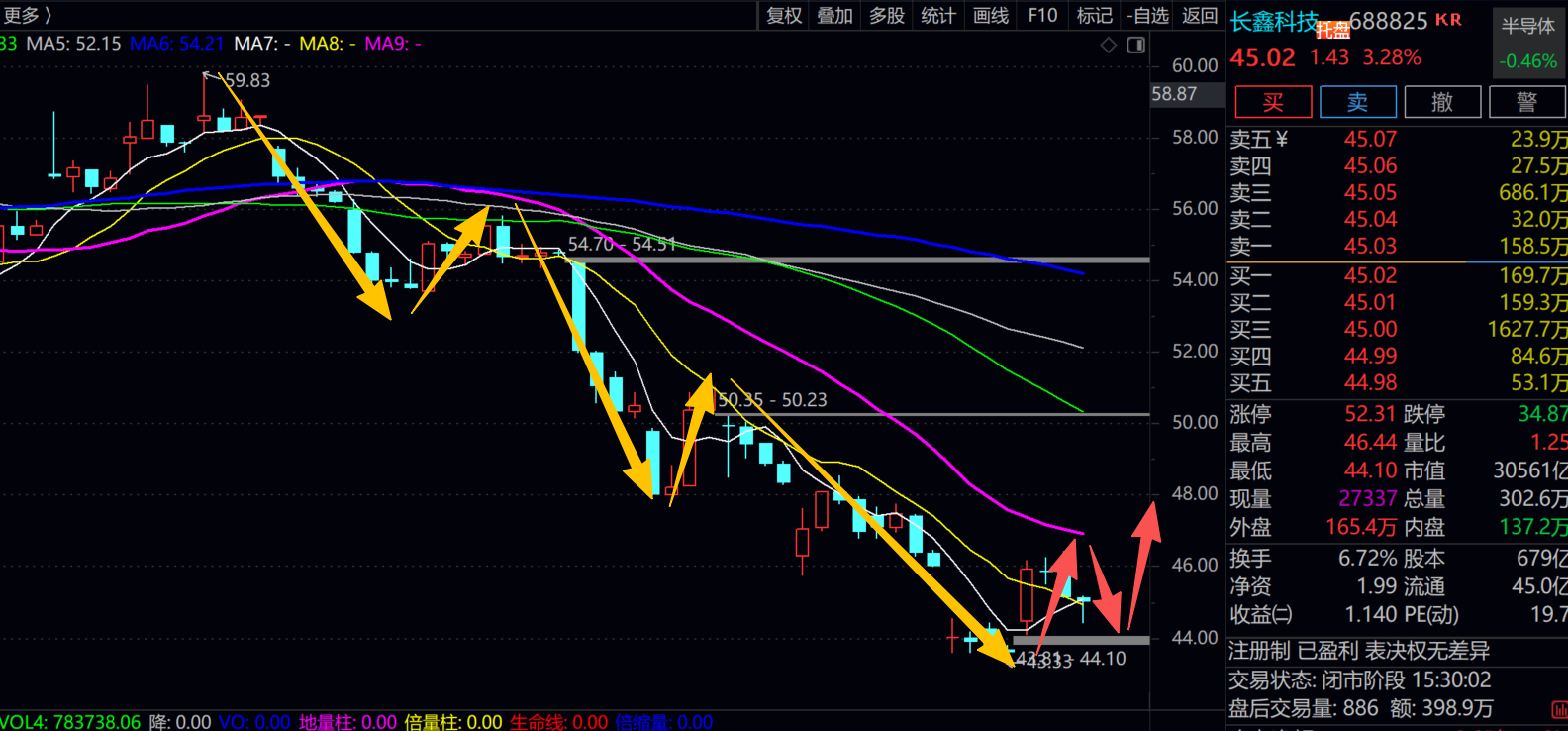Toggle -自选 to remove from watchlist
Screen dimensions: 1568x731
pos(1148,16)
